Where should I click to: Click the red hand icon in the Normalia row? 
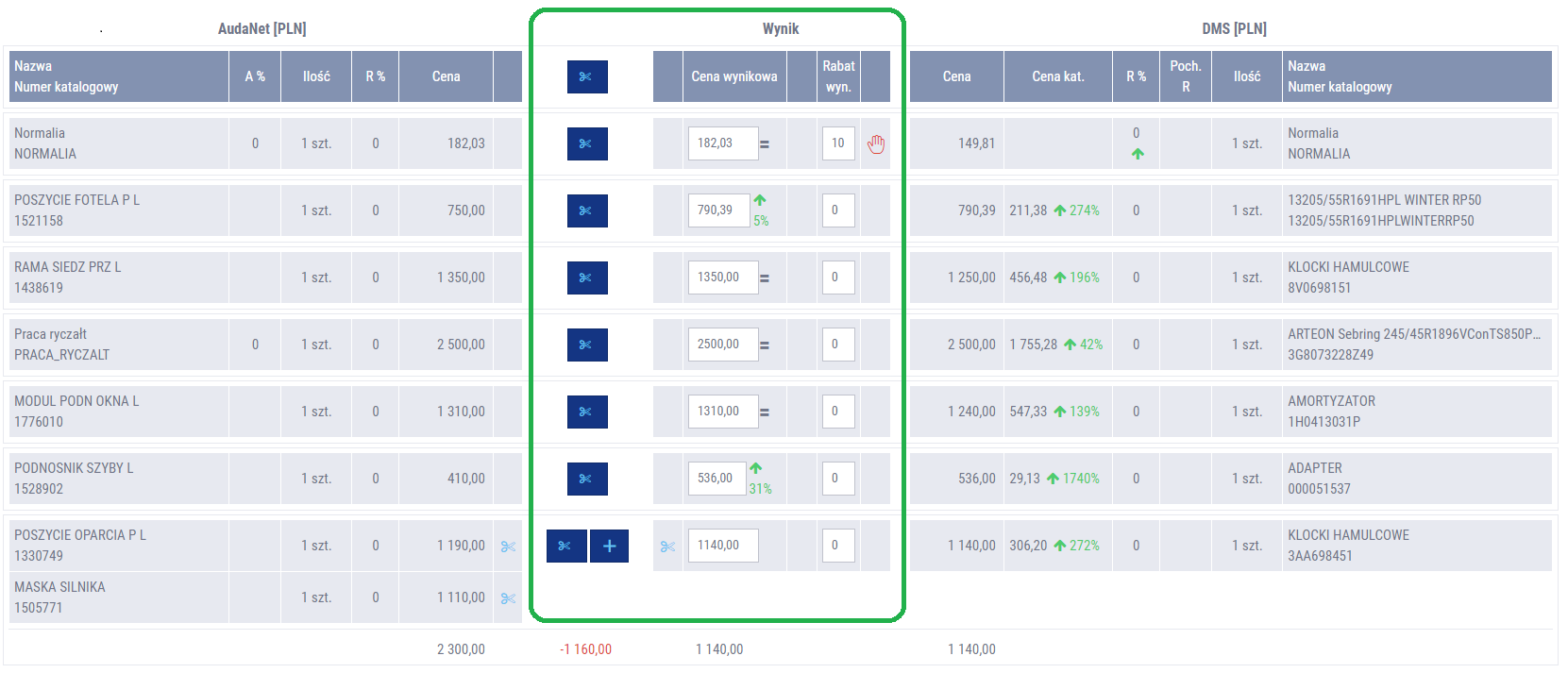pyautogui.click(x=876, y=143)
